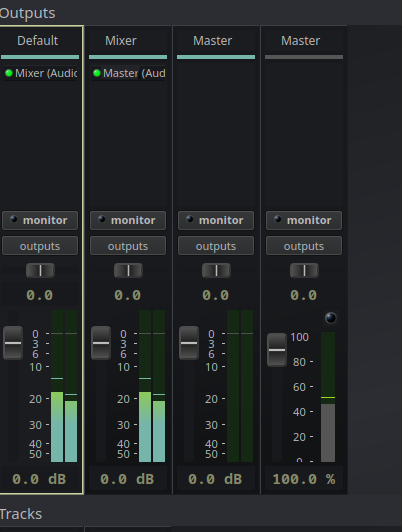Click the Mixer strip stereo level meter
Screen dimensions: 402x532
[x=152, y=386]
